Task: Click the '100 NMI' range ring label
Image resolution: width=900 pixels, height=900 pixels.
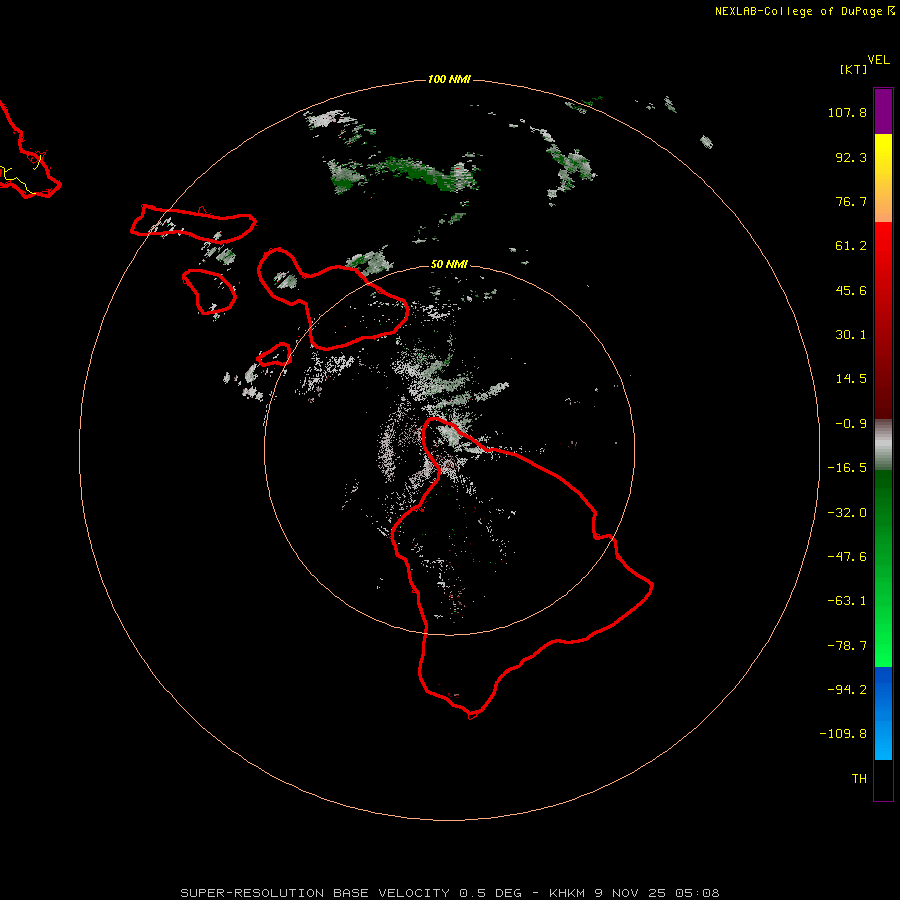Action: pyautogui.click(x=449, y=79)
